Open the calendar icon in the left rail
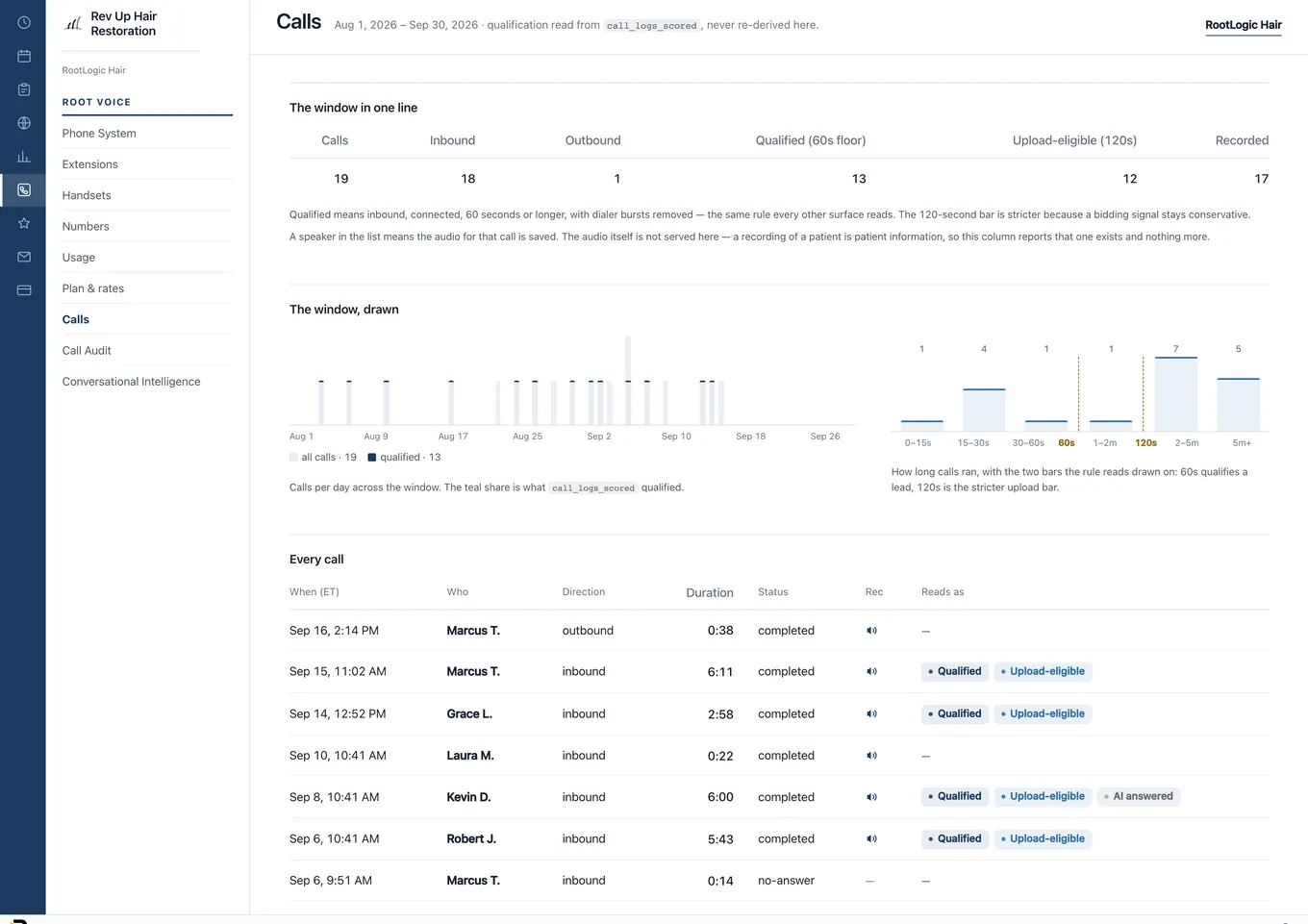Image resolution: width=1308 pixels, height=924 pixels. 24,56
